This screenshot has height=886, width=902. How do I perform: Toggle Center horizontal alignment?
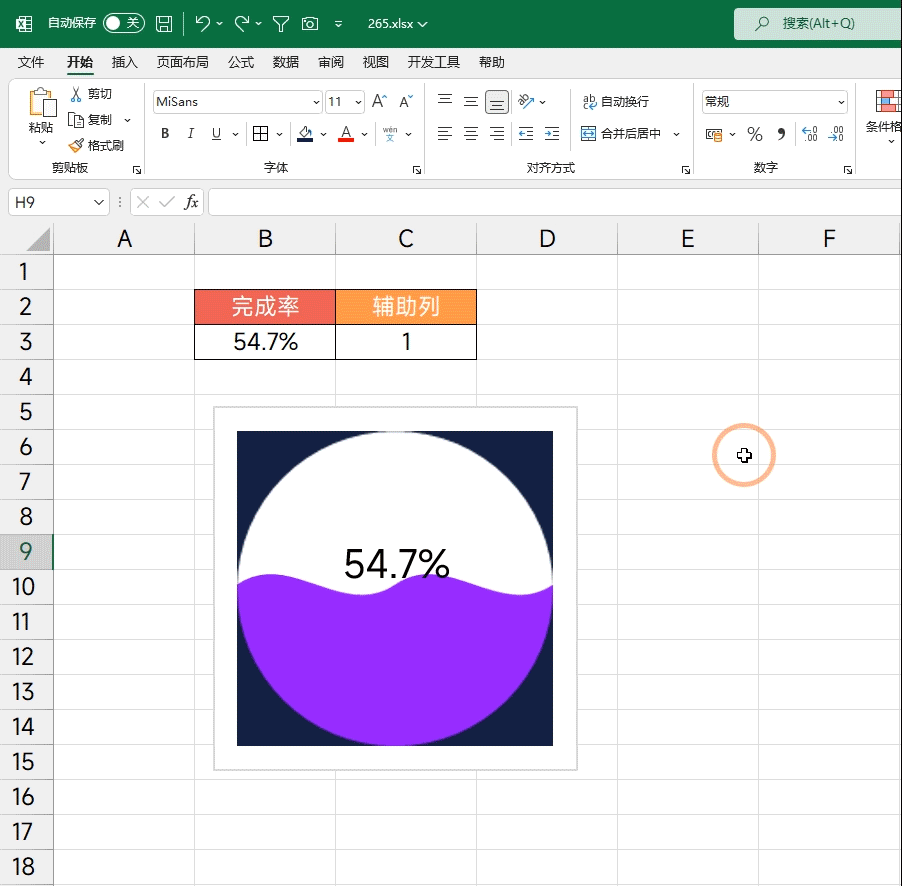tap(471, 133)
